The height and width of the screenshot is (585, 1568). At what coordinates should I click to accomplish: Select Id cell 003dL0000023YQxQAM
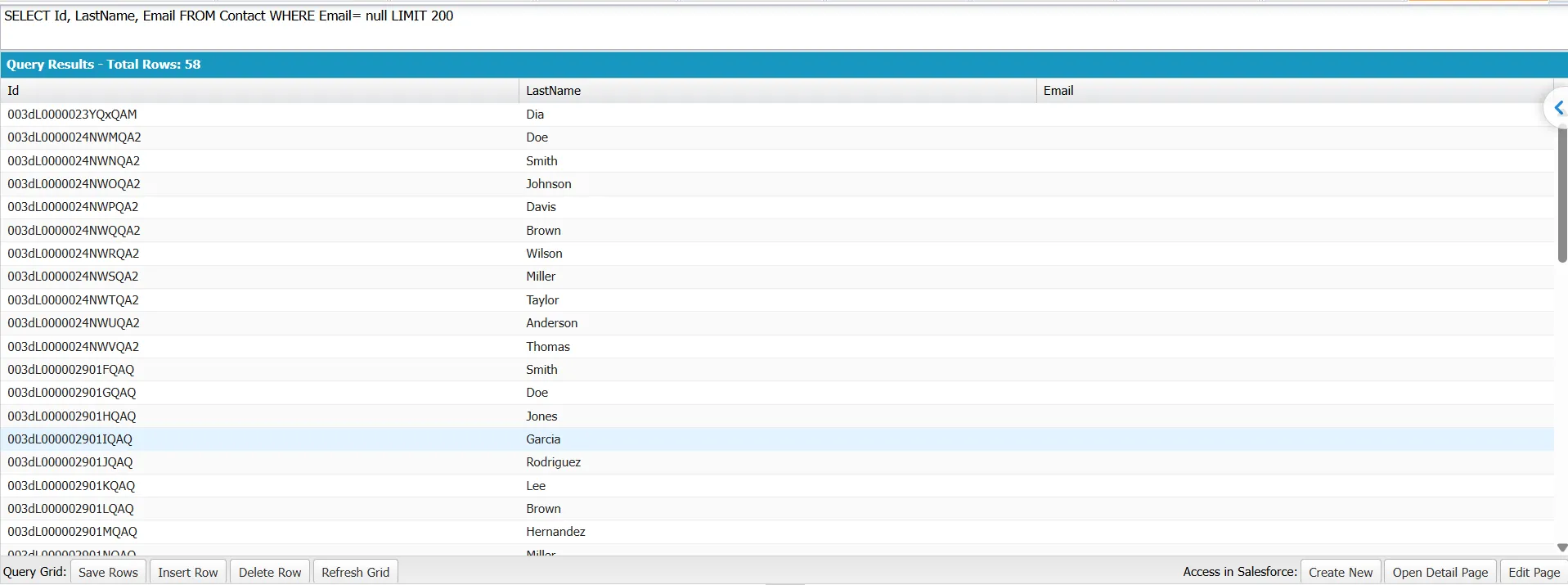click(259, 115)
